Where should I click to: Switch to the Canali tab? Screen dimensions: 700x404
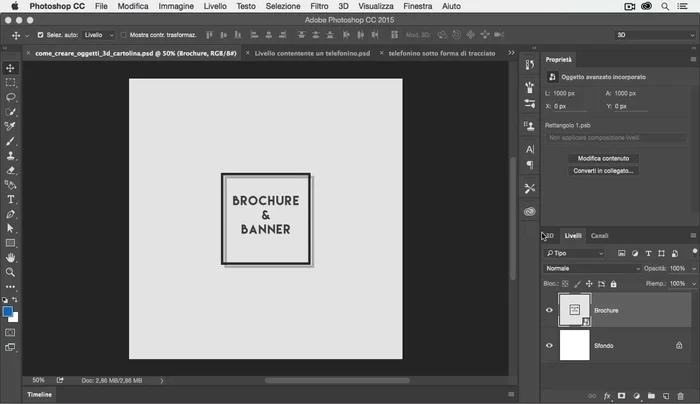point(599,236)
